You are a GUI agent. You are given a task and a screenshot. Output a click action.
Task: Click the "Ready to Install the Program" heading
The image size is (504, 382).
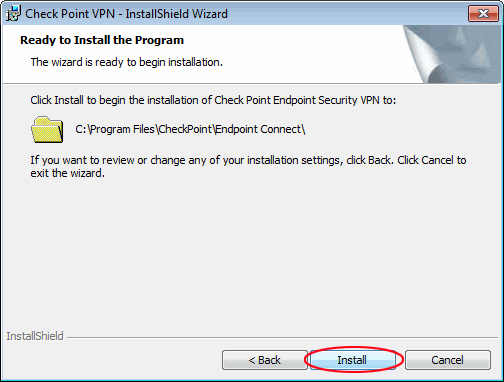tap(102, 40)
